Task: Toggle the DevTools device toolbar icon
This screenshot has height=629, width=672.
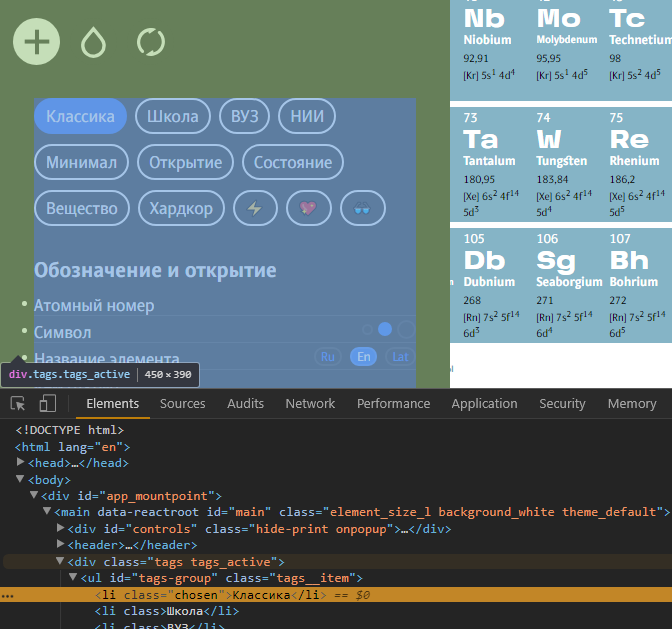Action: pyautogui.click(x=47, y=404)
